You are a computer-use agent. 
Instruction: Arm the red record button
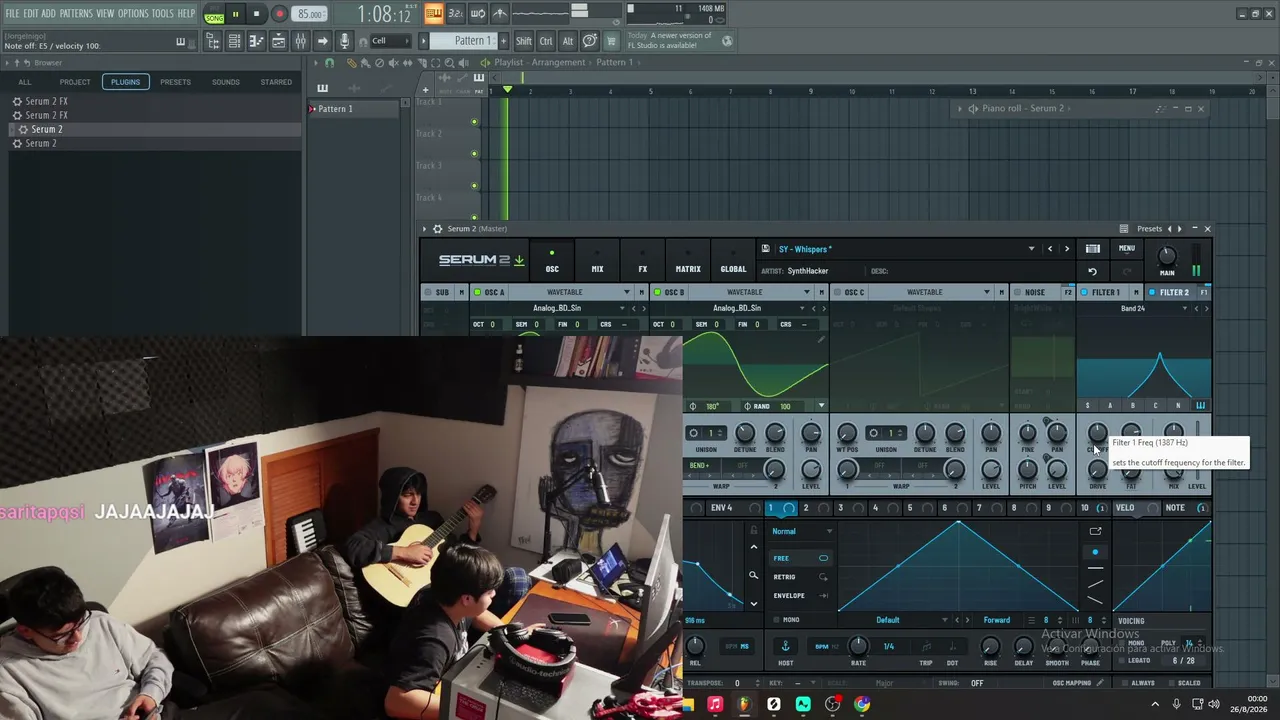point(279,14)
